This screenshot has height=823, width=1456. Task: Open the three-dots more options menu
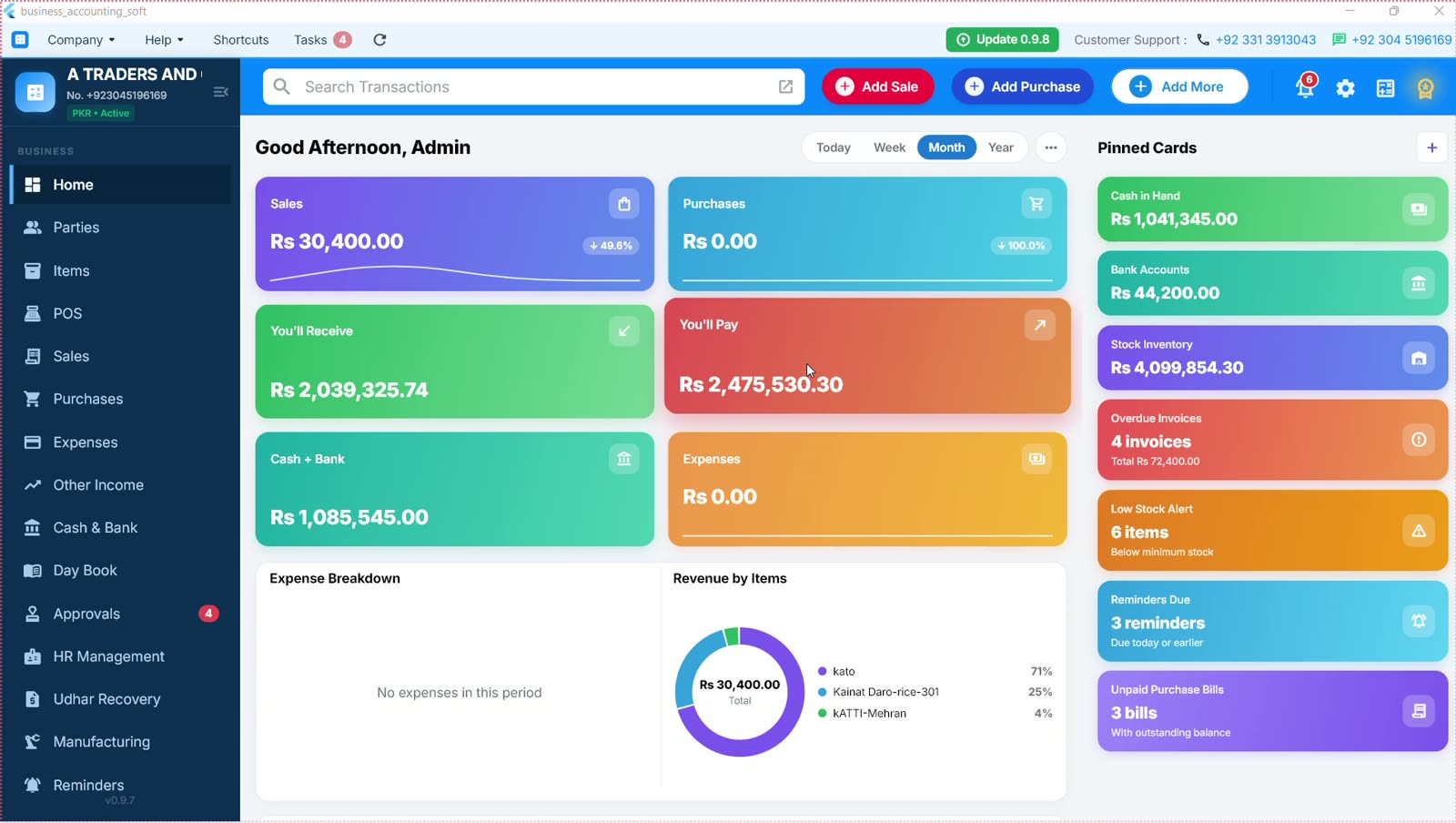(1051, 147)
